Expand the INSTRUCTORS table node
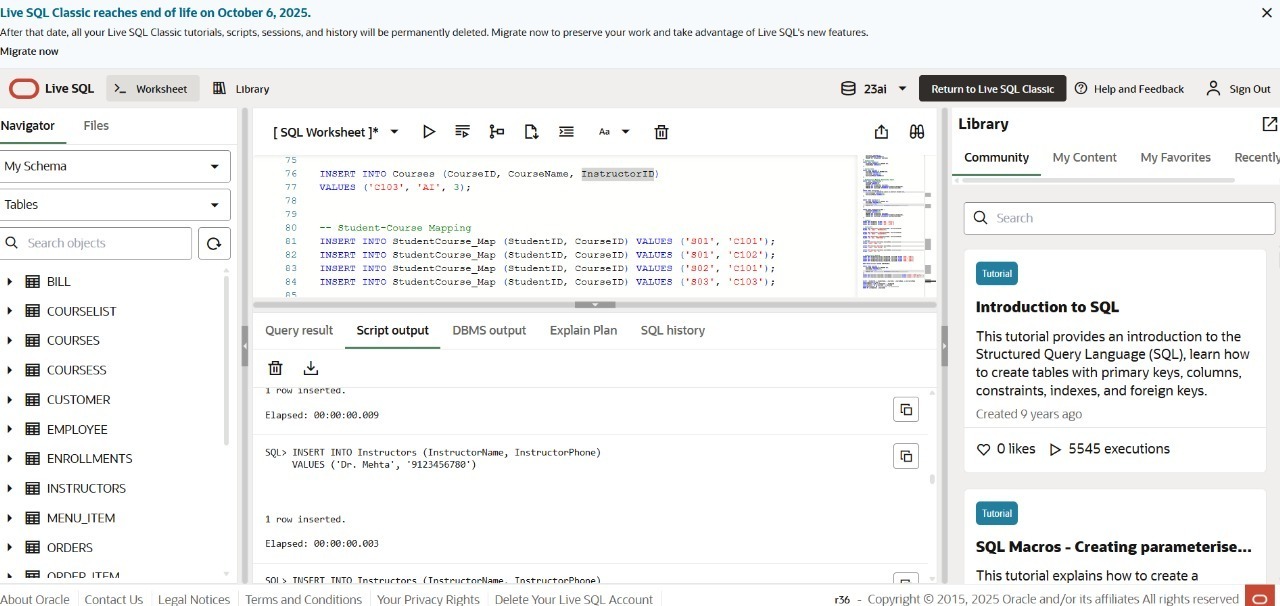The image size is (1280, 606). 10,488
